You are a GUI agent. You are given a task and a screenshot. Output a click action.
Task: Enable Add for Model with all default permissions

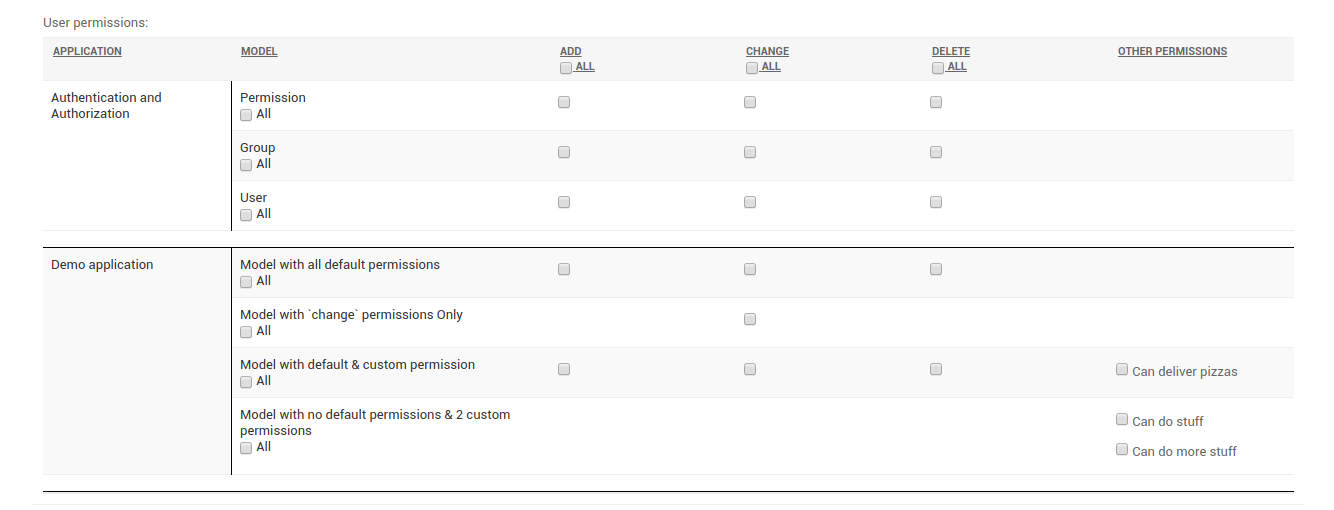[564, 269]
